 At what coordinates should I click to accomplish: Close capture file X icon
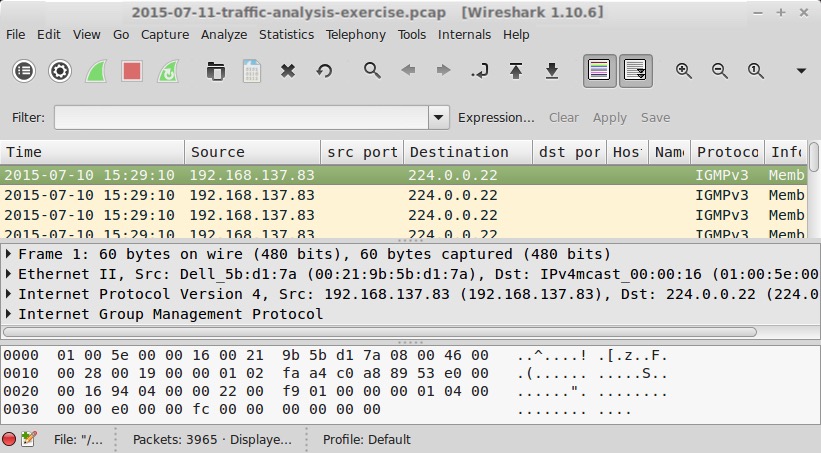pyautogui.click(x=287, y=71)
